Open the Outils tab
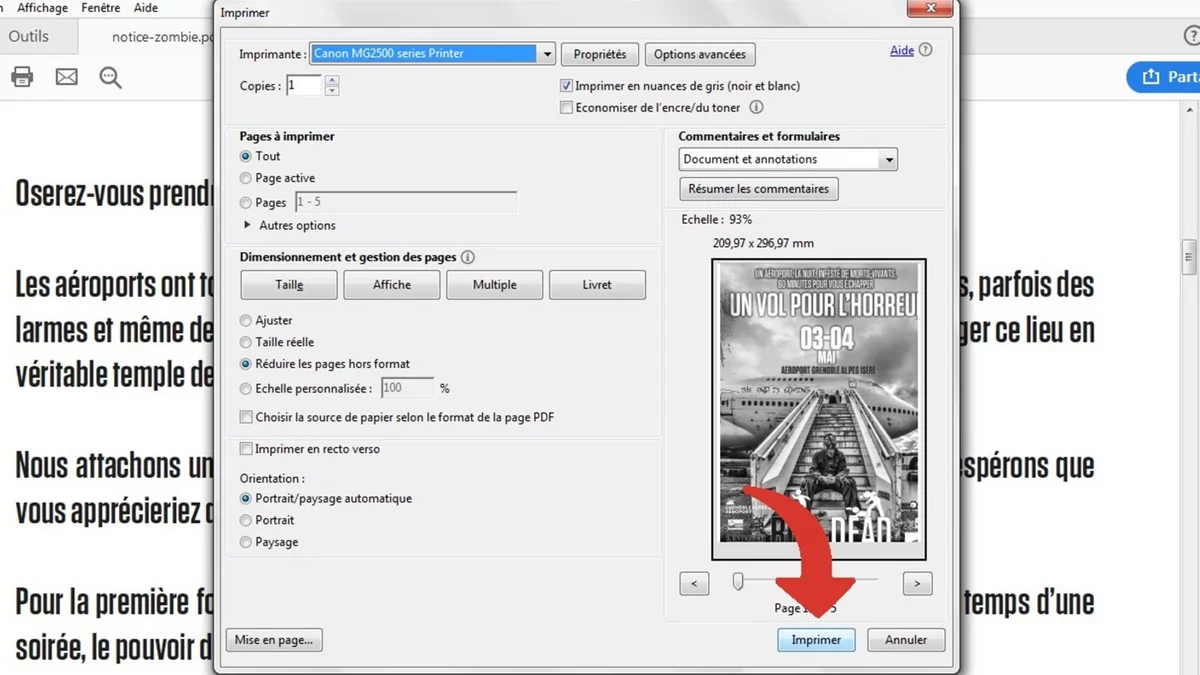The width and height of the screenshot is (1200, 675). (28, 36)
